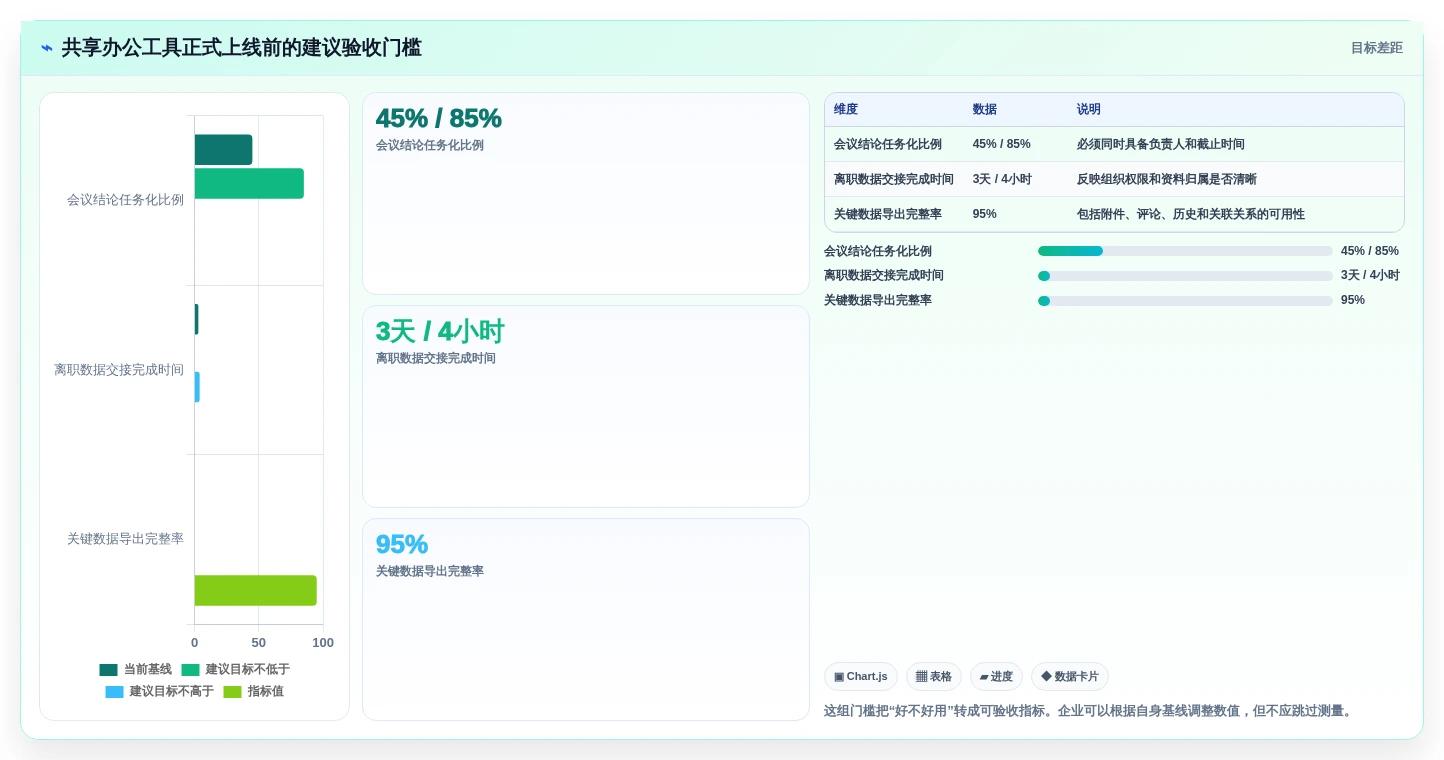The height and width of the screenshot is (760, 1444).
Task: Click the light blue 建议目标不高于 legend swatch
Action: click(114, 692)
